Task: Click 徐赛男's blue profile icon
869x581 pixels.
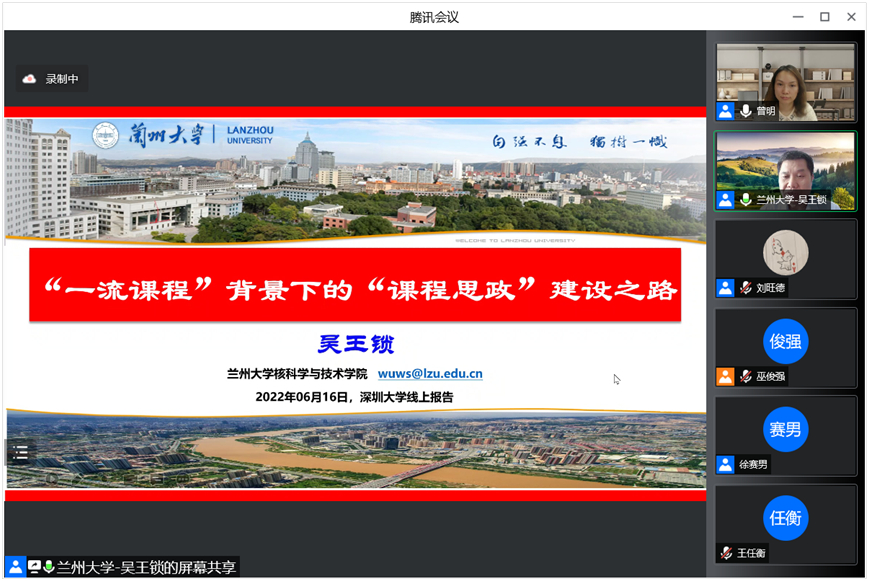Action: pos(725,465)
